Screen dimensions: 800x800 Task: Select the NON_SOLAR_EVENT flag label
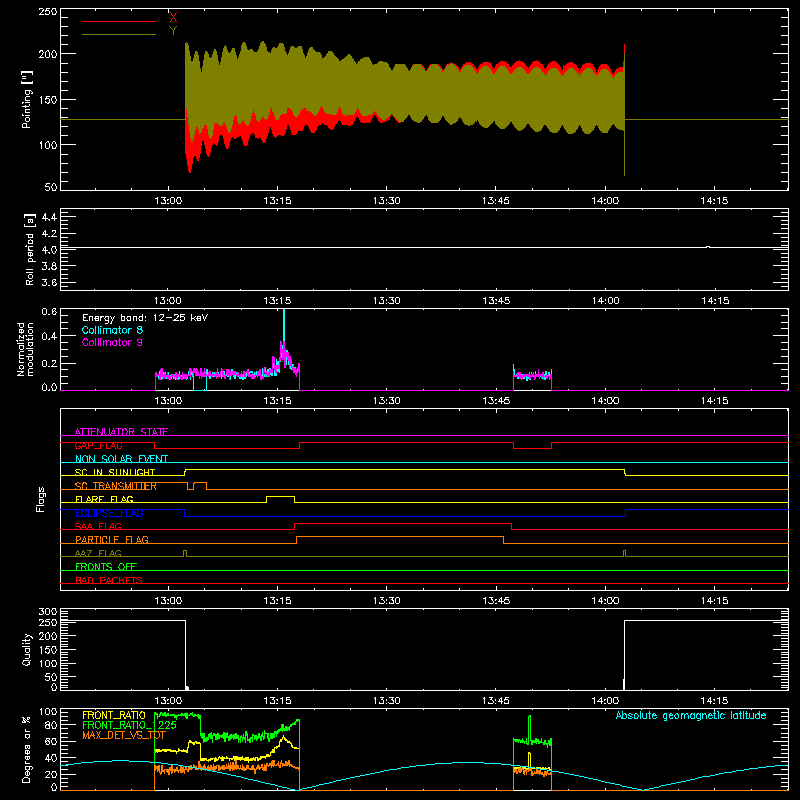tap(121, 459)
